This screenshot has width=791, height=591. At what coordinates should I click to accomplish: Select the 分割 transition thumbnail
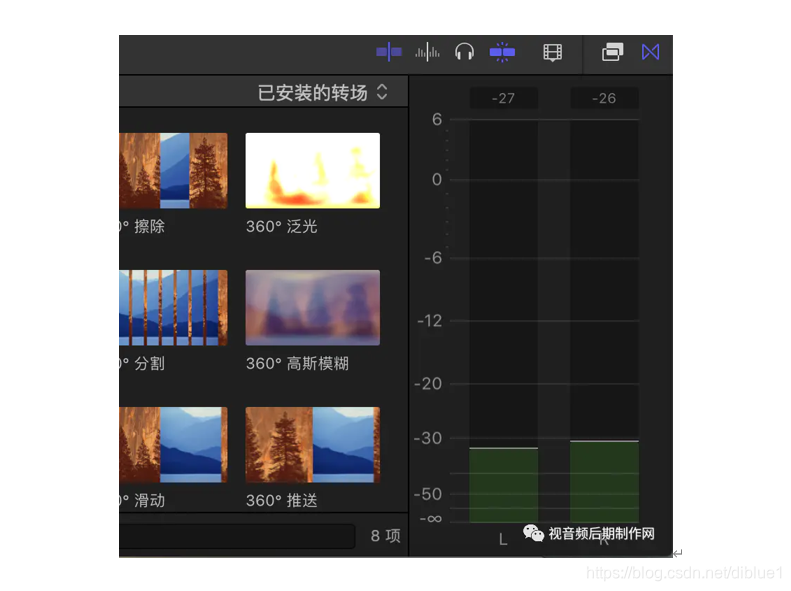click(174, 308)
